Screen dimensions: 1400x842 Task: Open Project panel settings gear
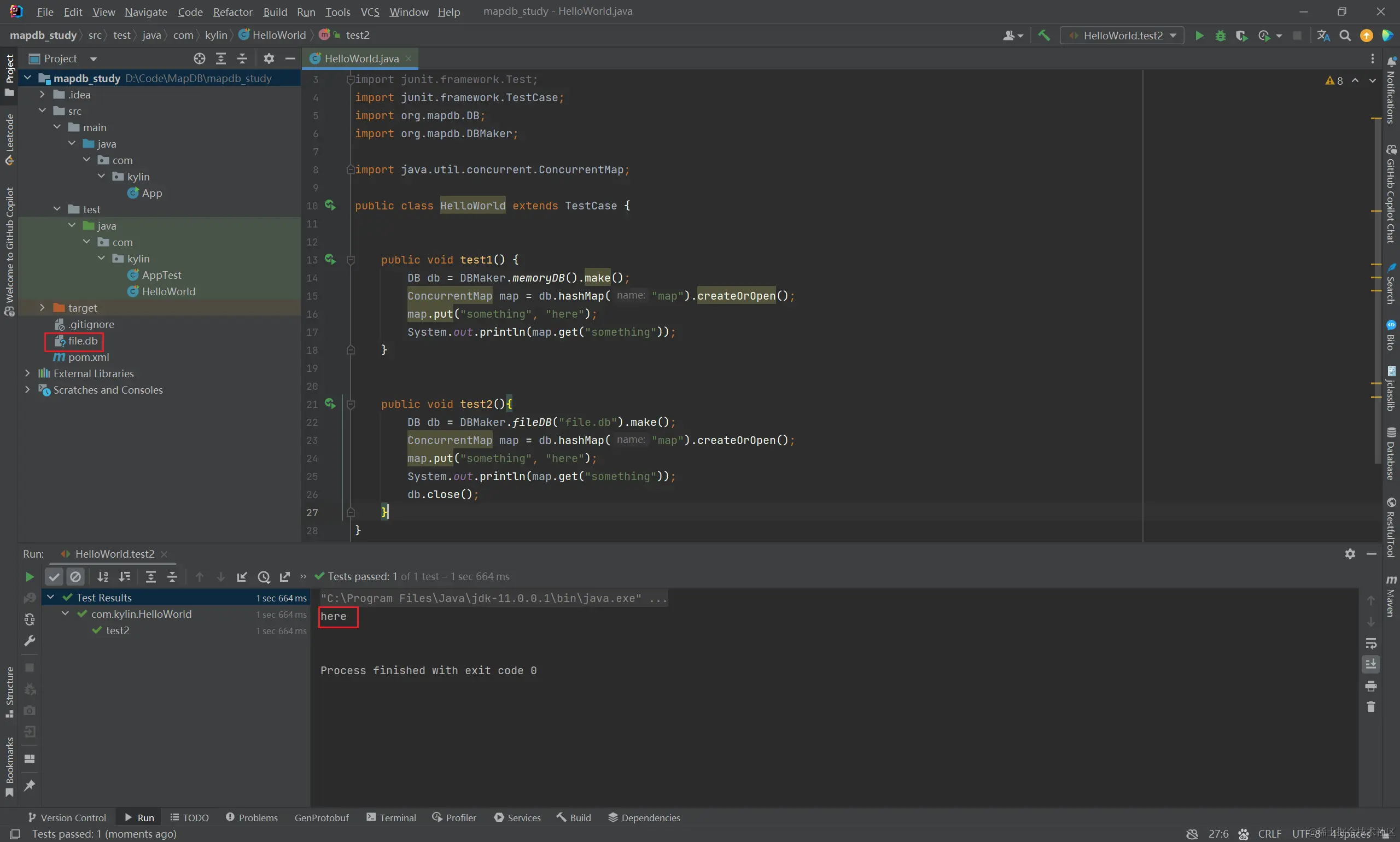(x=269, y=59)
